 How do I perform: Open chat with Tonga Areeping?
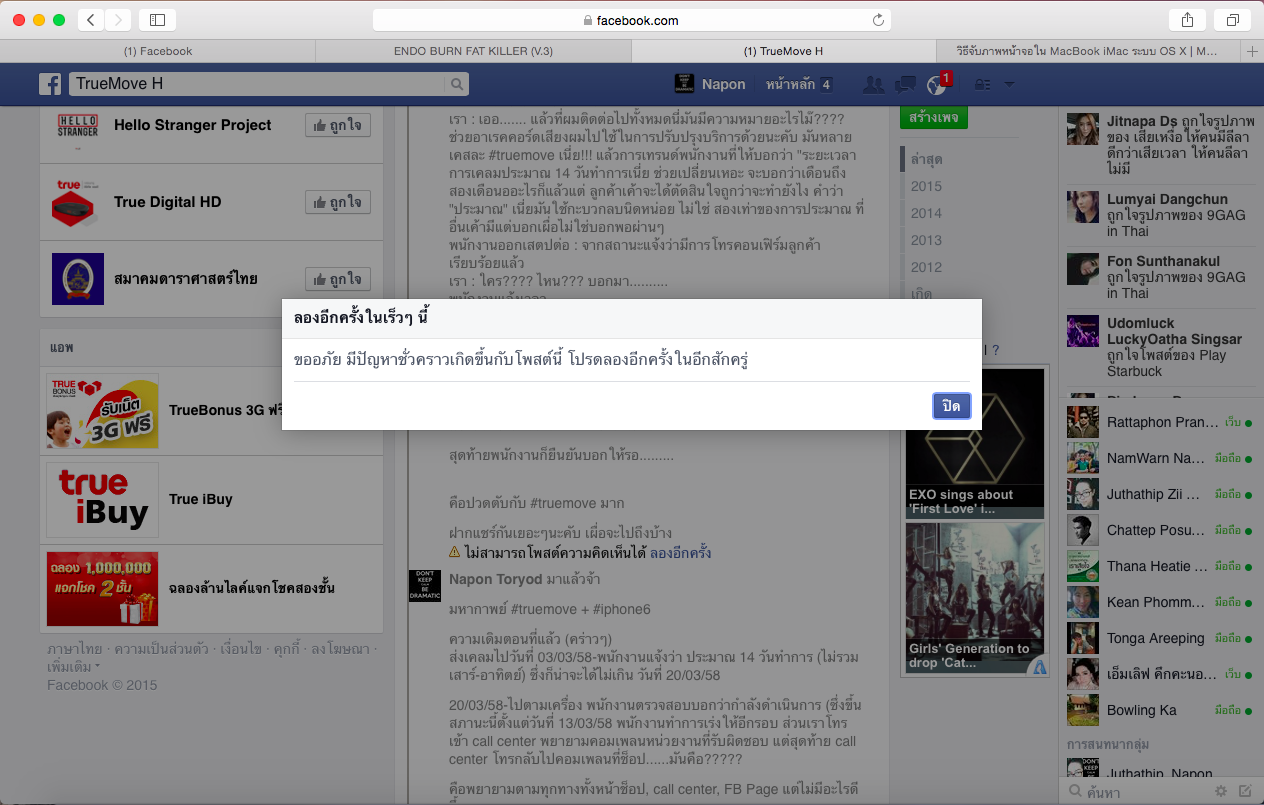click(x=1160, y=638)
